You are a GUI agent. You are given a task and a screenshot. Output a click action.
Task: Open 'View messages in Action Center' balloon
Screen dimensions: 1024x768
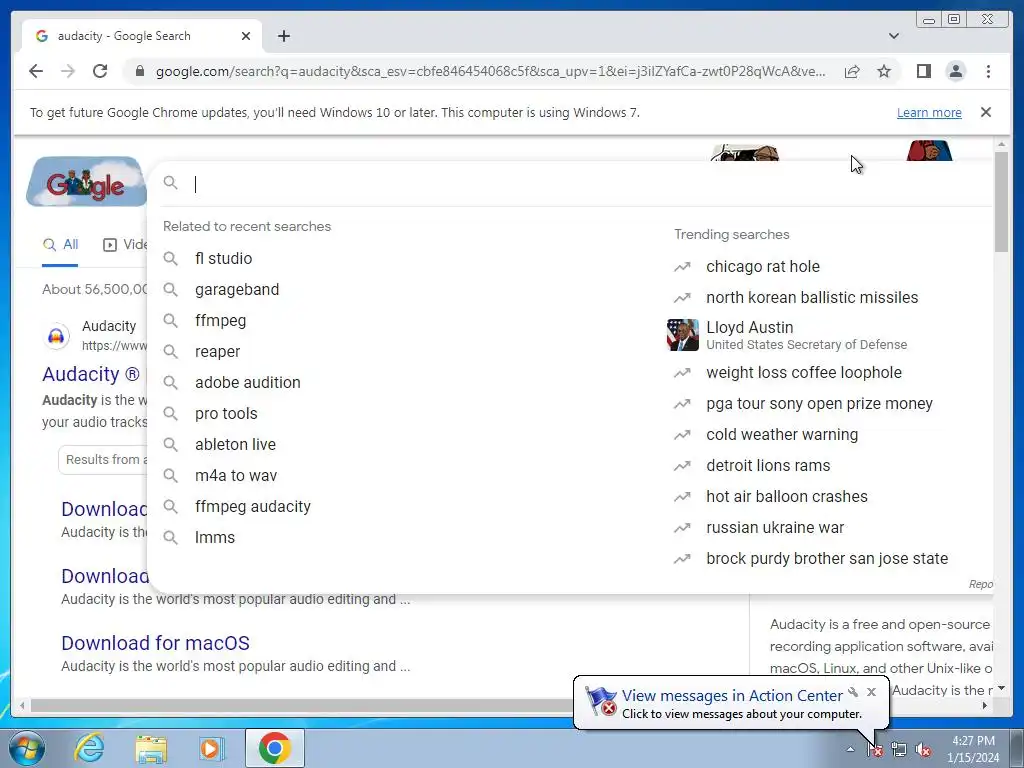pyautogui.click(x=731, y=696)
